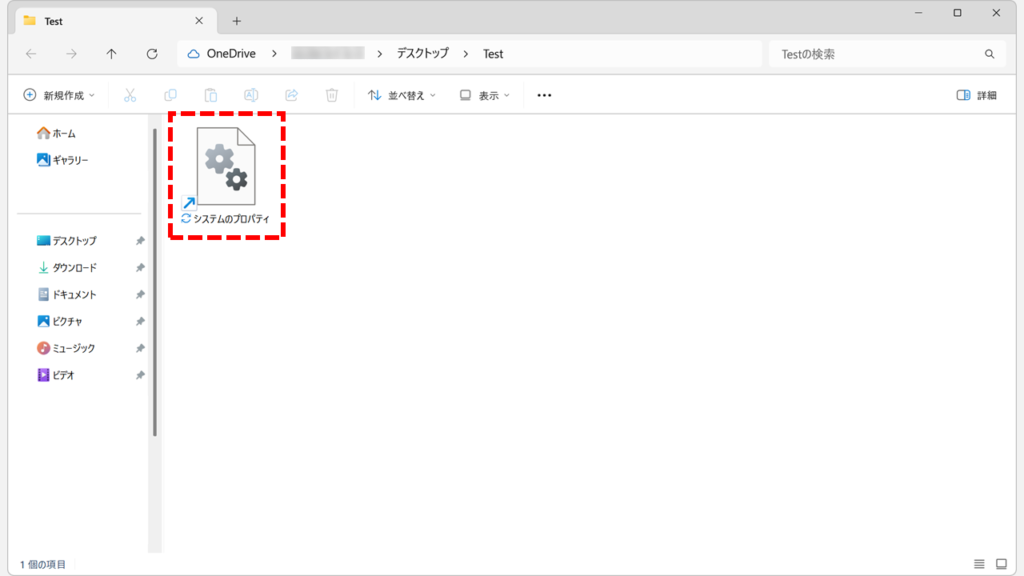Click the pin icon beside ミュージック
Image resolution: width=1024 pixels, height=576 pixels.
click(x=140, y=348)
